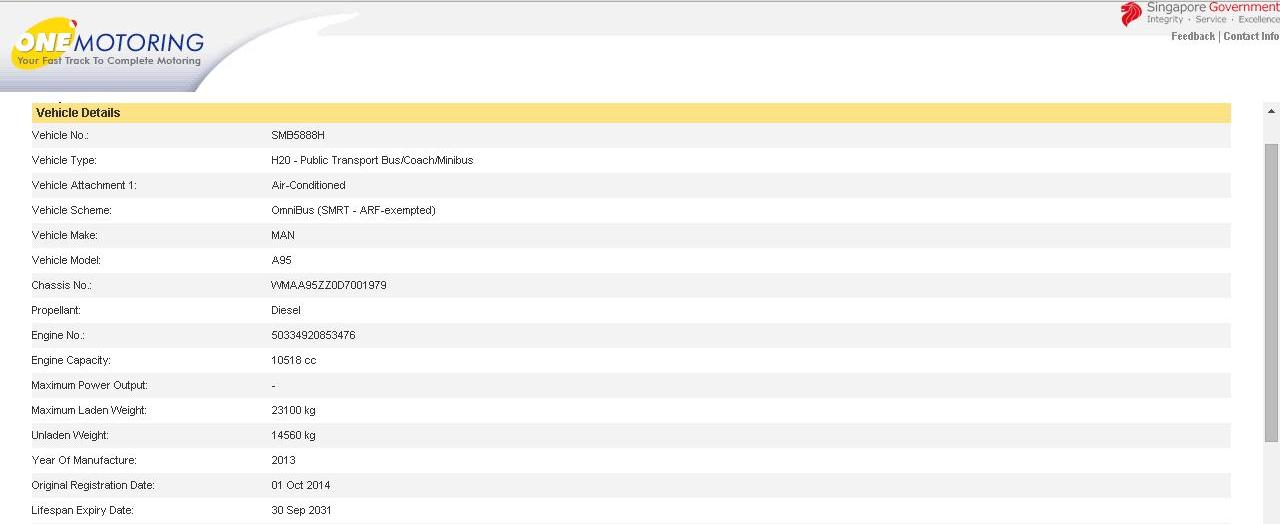Click the ONE Motoring logo
This screenshot has height=524, width=1280.
click(108, 46)
